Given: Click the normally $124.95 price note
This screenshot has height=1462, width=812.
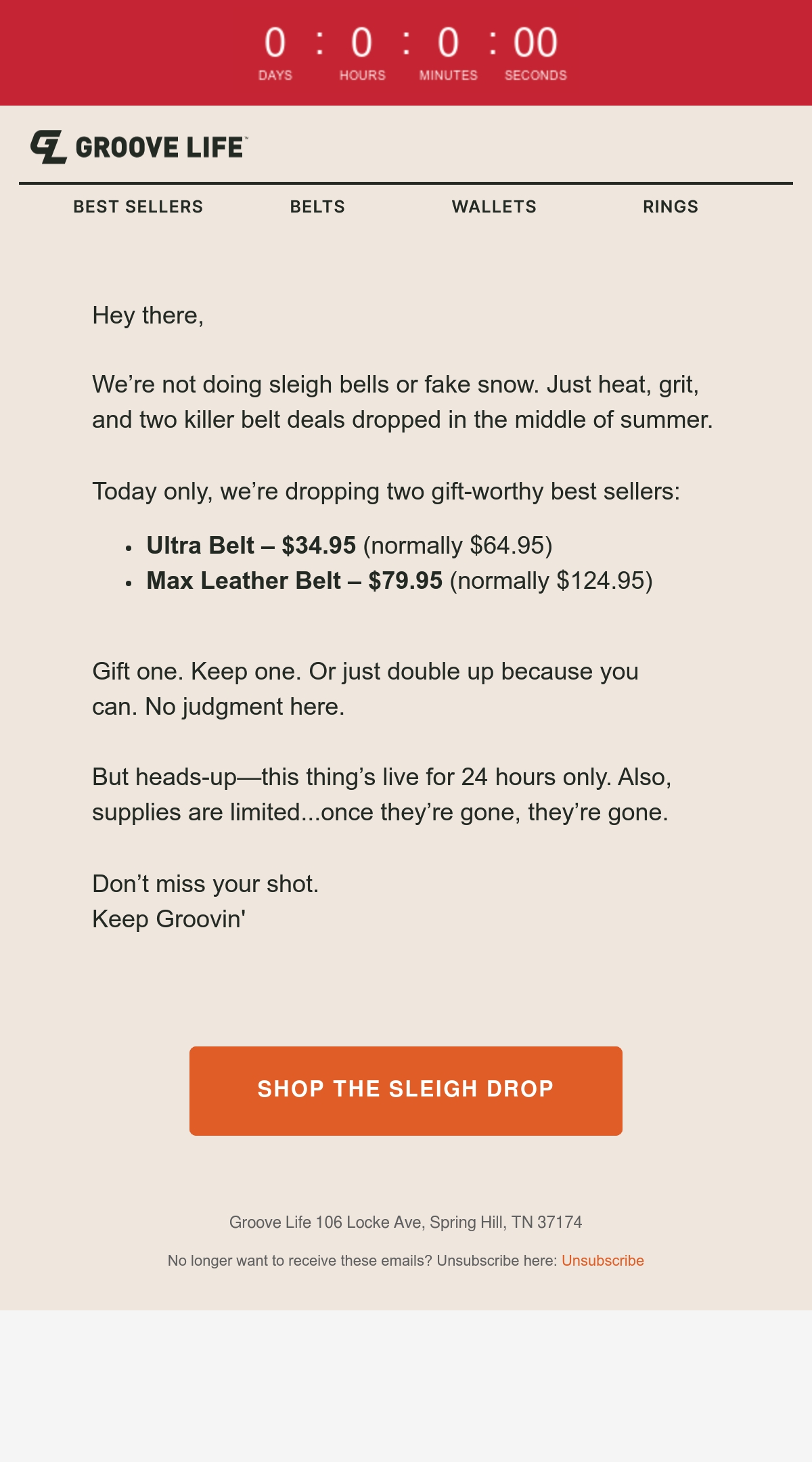Looking at the screenshot, I should [551, 581].
